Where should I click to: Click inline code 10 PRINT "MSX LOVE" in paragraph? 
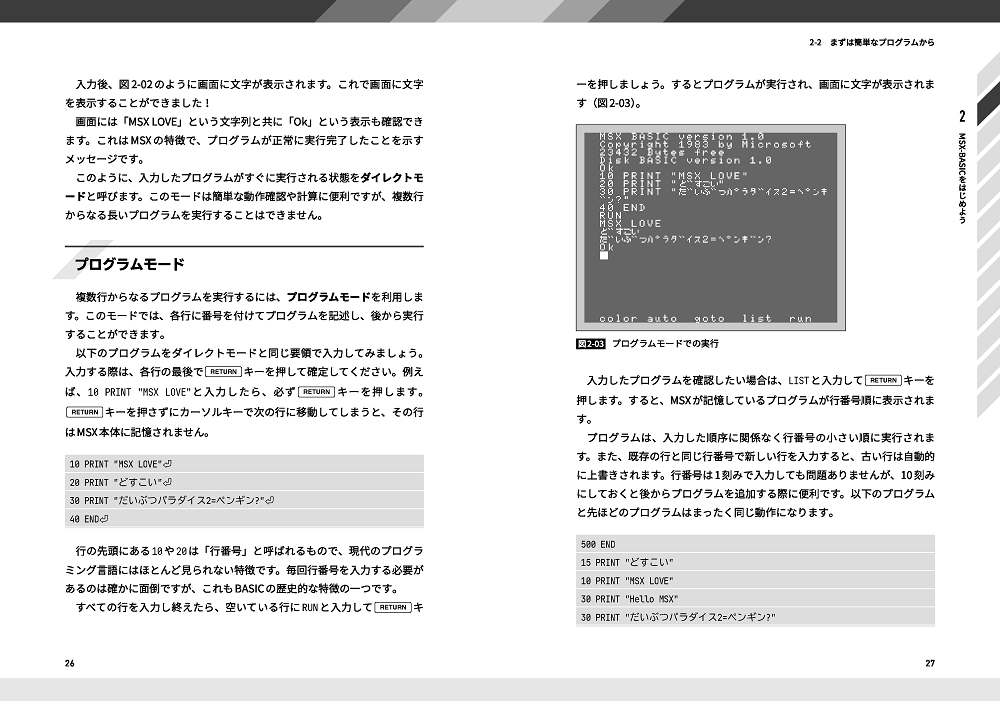(140, 392)
